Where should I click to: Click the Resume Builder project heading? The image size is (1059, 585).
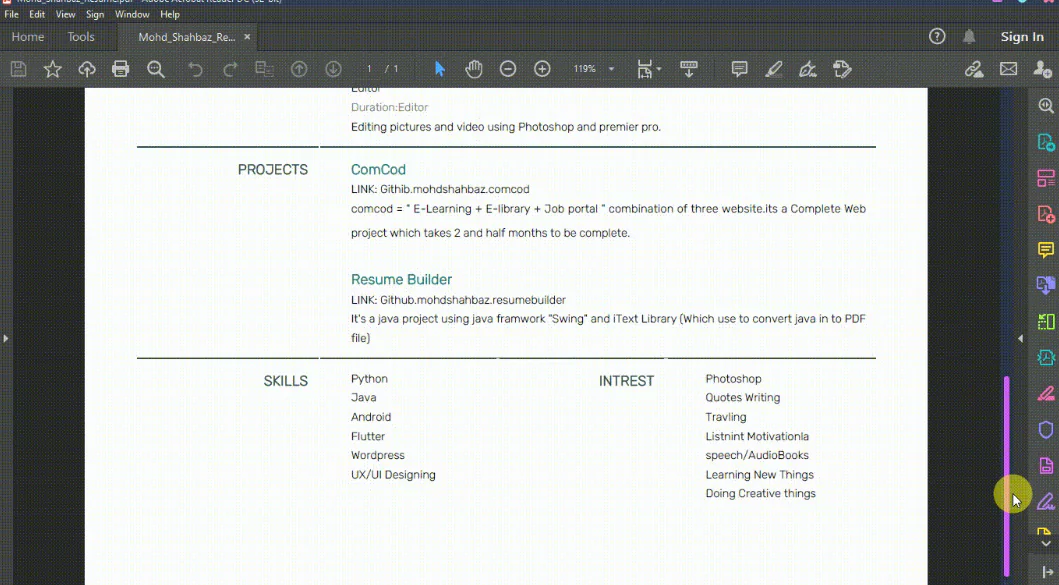click(x=401, y=280)
